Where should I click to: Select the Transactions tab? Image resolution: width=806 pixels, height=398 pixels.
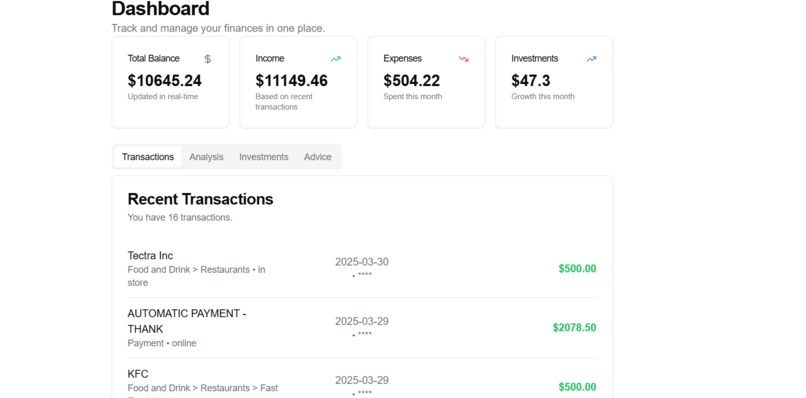148,157
